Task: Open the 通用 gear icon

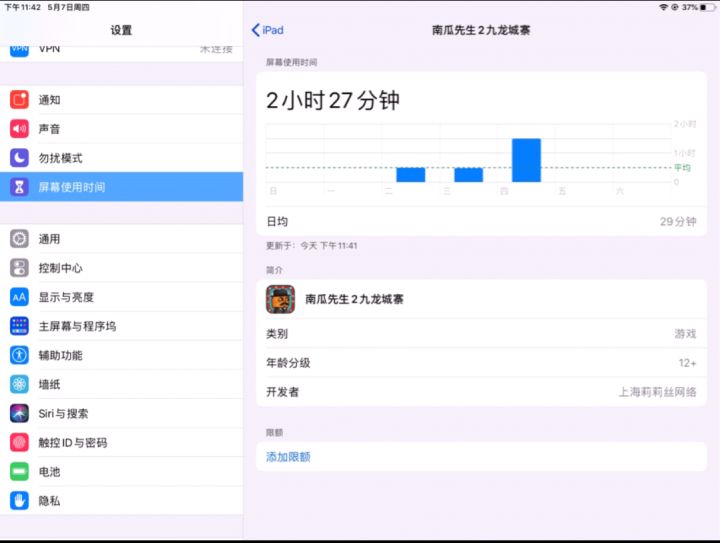Action: 19,239
